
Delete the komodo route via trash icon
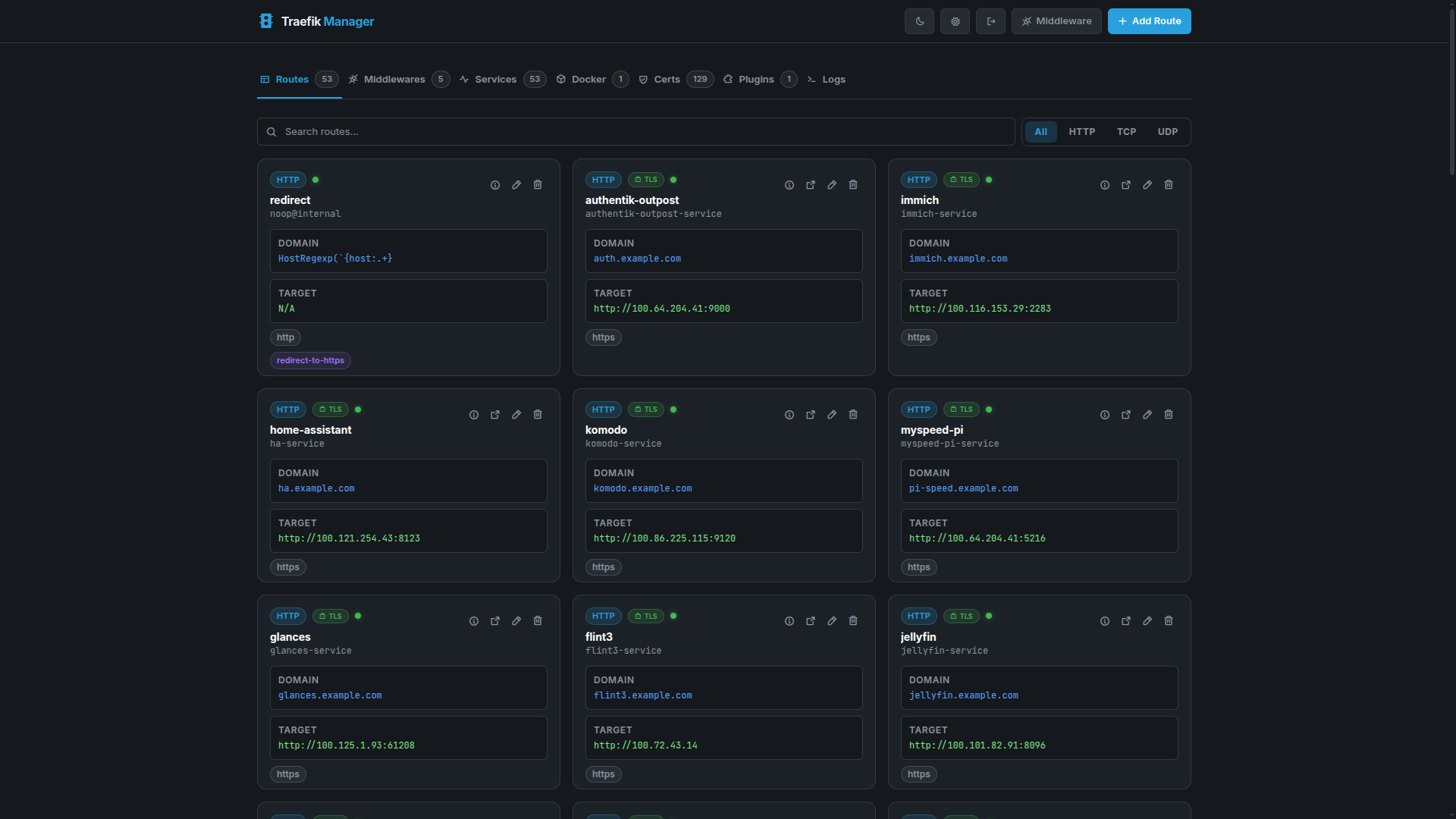point(852,415)
